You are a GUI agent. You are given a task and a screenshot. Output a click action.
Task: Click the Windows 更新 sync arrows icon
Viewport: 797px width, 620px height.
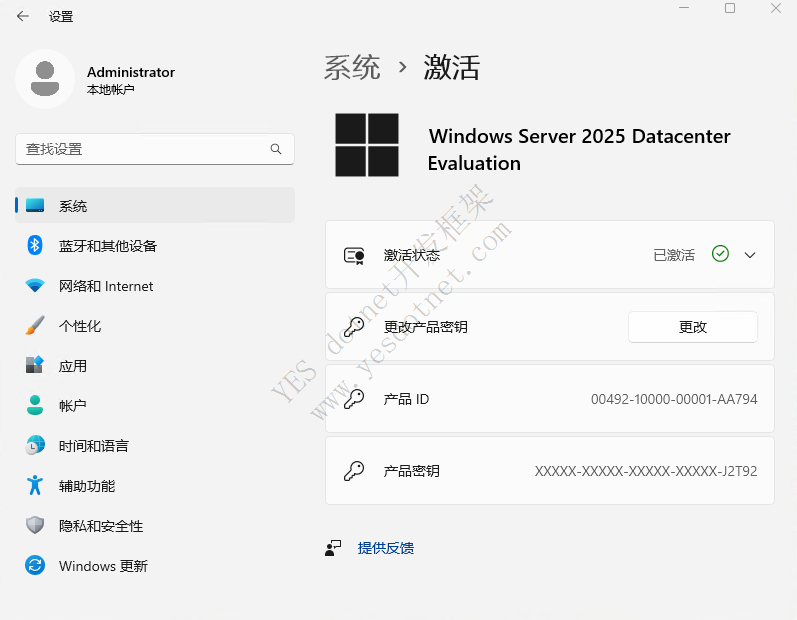(x=35, y=565)
